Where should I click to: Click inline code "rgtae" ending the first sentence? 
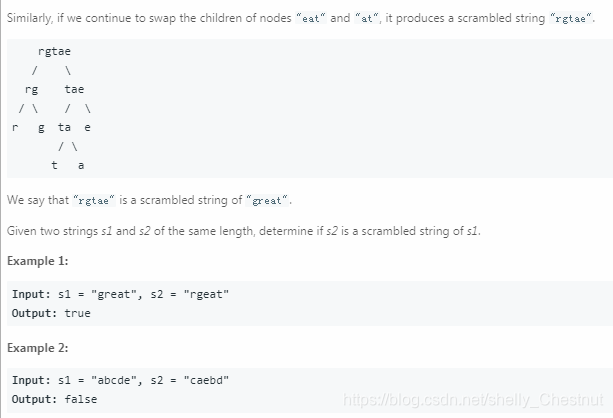click(x=571, y=18)
